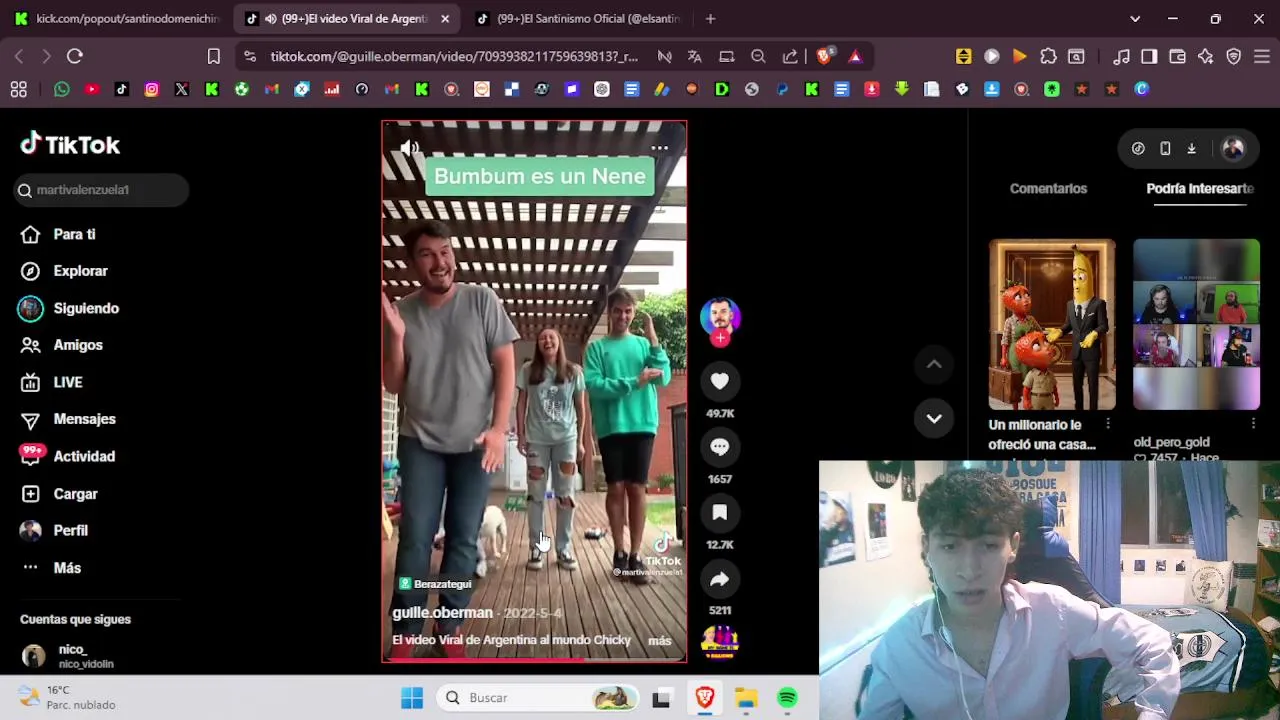Viewport: 1280px width, 720px height.
Task: Open Brave Shields lion icon
Action: [x=824, y=56]
